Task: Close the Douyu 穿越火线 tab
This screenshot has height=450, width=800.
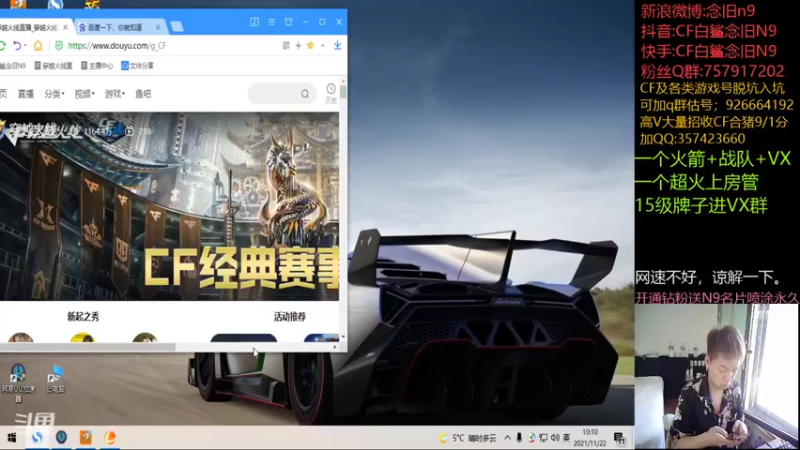Action: (65, 27)
